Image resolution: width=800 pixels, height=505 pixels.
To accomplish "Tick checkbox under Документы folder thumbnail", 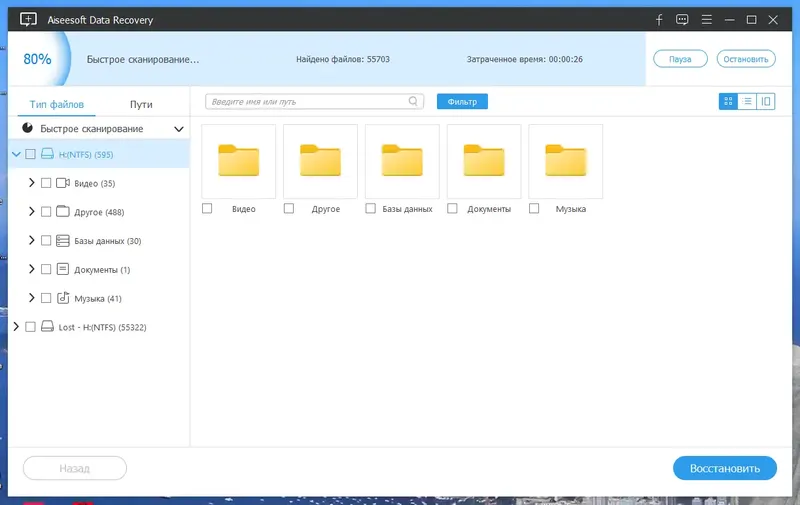I will (x=452, y=208).
